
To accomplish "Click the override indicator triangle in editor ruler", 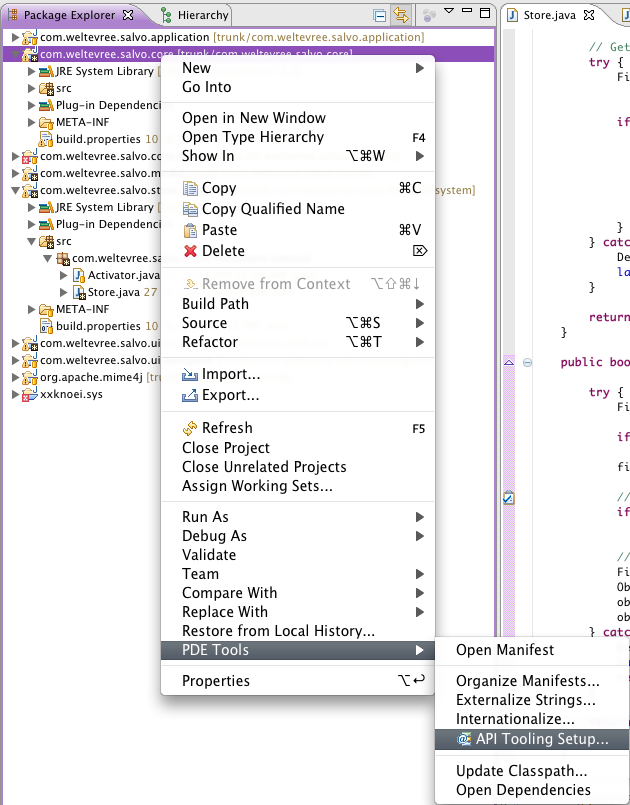I will pyautogui.click(x=509, y=362).
